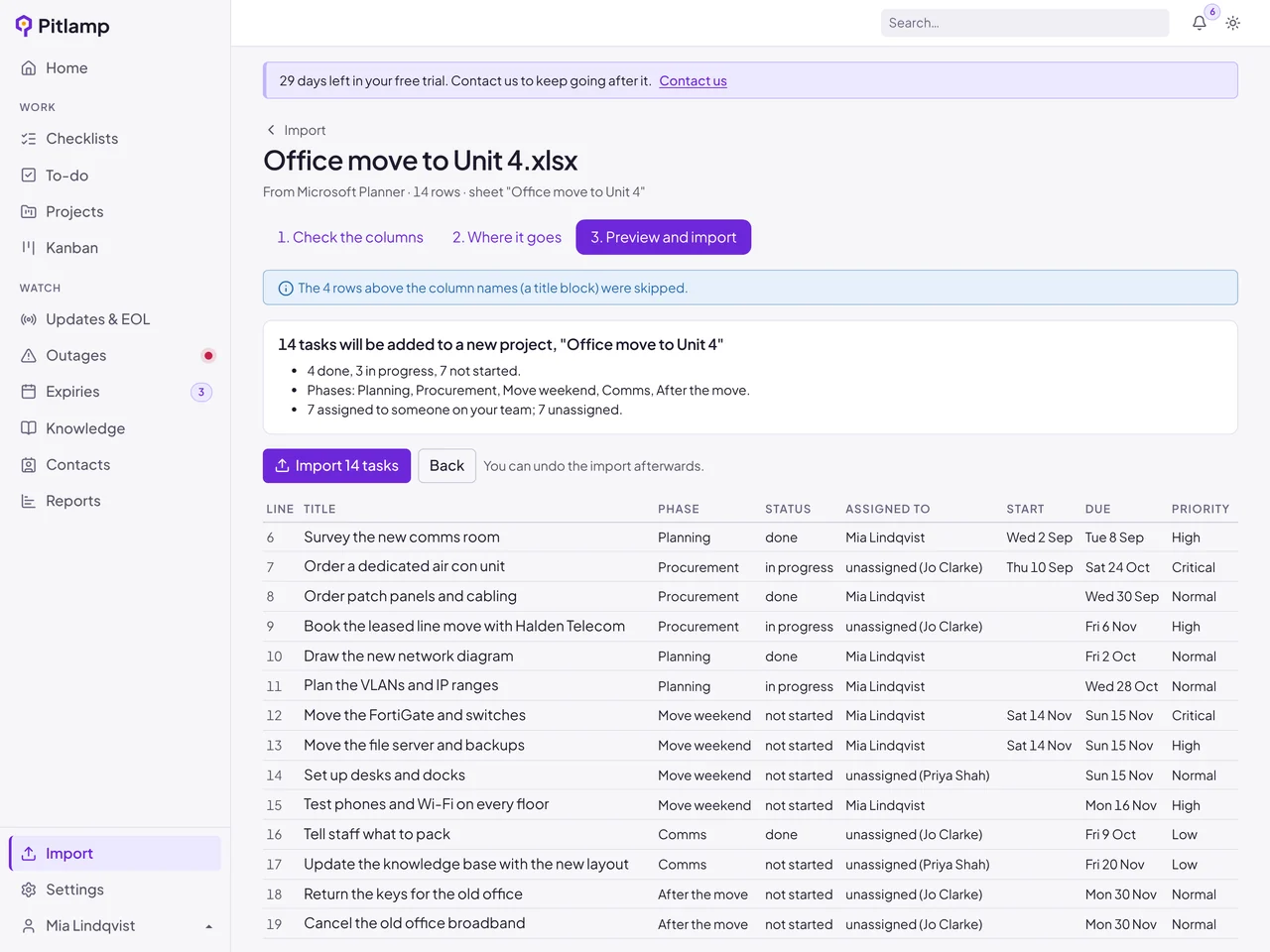Open step 2. Where it goes

point(507,237)
